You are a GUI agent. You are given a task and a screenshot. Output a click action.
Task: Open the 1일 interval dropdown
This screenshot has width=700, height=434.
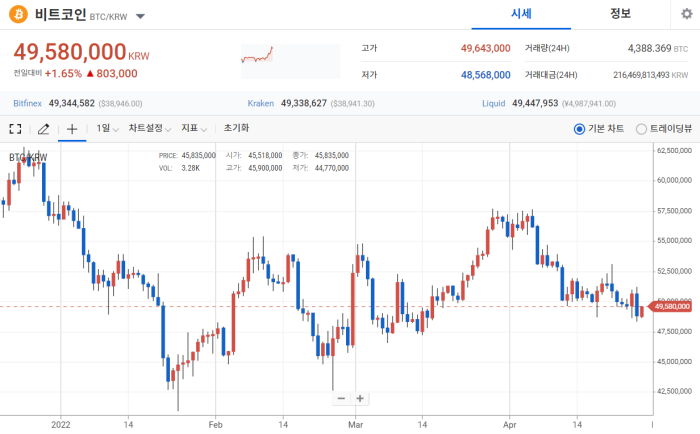pos(108,129)
